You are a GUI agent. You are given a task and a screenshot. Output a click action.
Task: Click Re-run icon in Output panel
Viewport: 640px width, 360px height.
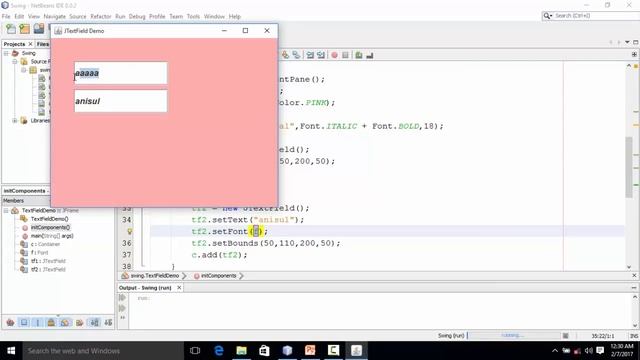pos(122,298)
